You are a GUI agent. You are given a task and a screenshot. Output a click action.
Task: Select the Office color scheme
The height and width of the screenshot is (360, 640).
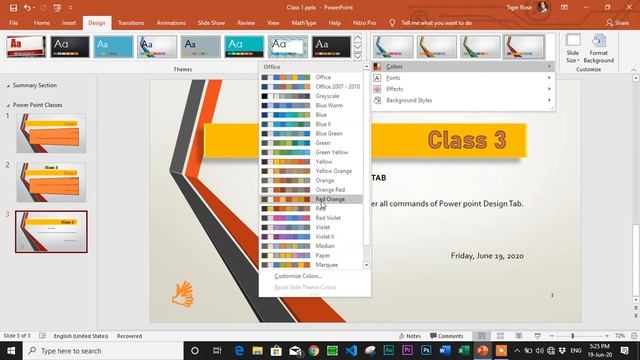click(311, 77)
